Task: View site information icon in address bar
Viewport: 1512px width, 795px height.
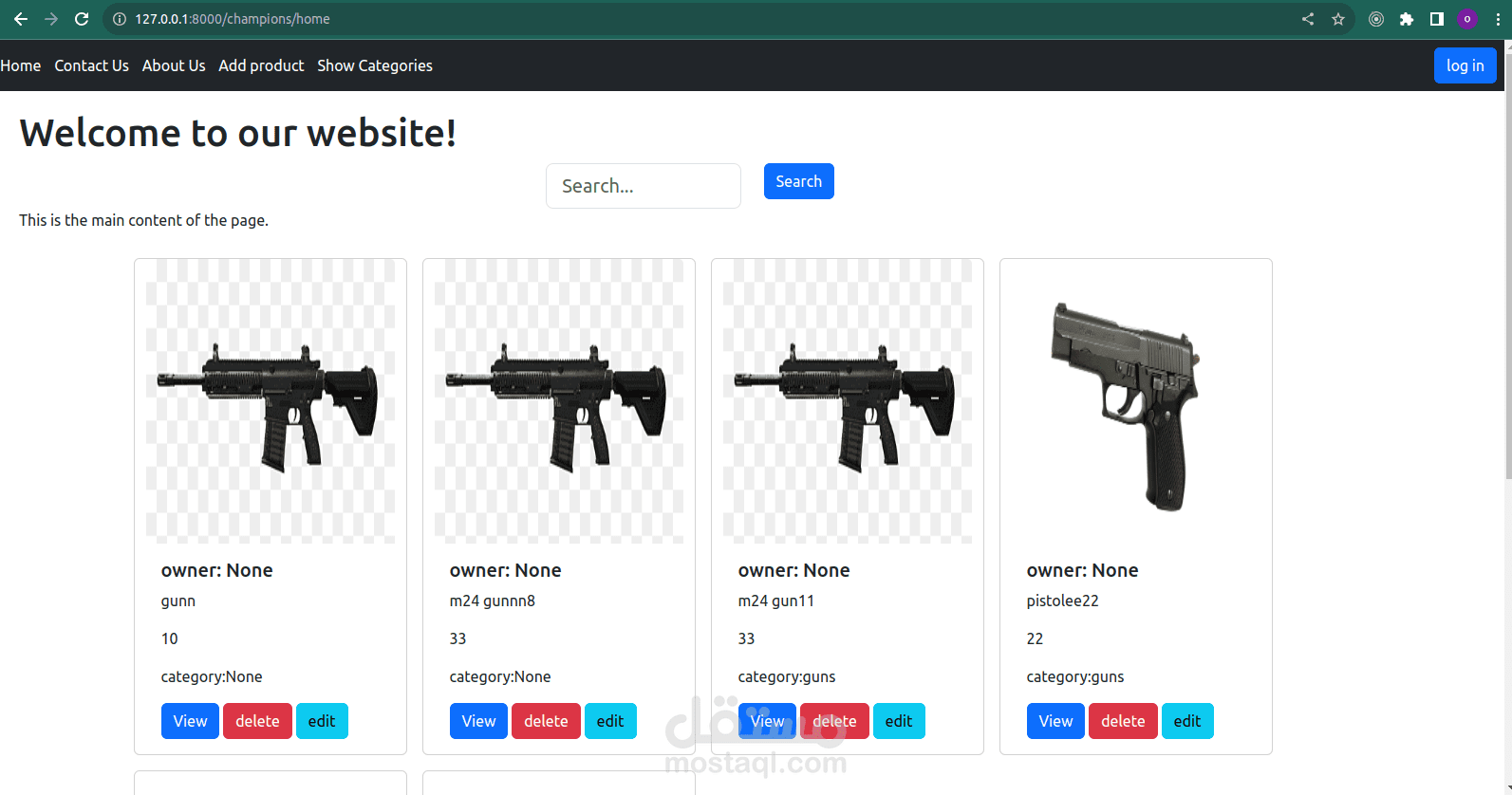Action: pyautogui.click(x=120, y=19)
